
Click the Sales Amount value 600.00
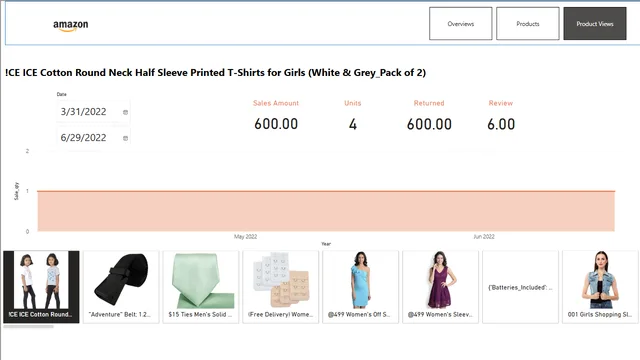click(276, 124)
